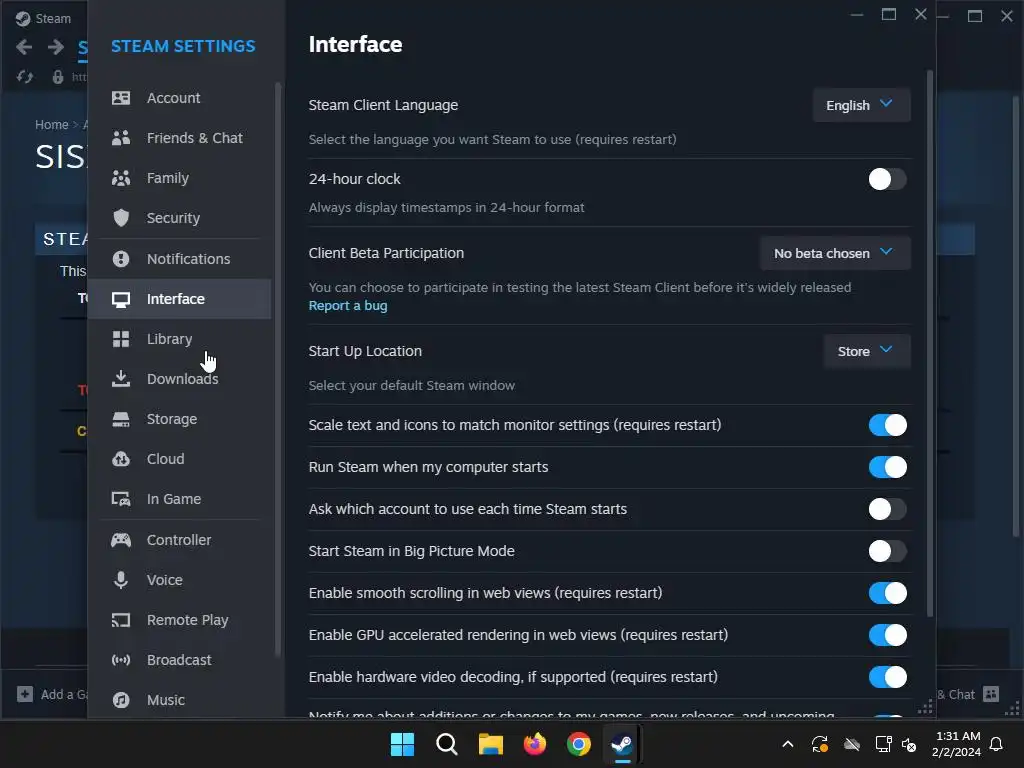This screenshot has height=768, width=1024.
Task: Click the In Game overlay icon
Action: pos(121,499)
